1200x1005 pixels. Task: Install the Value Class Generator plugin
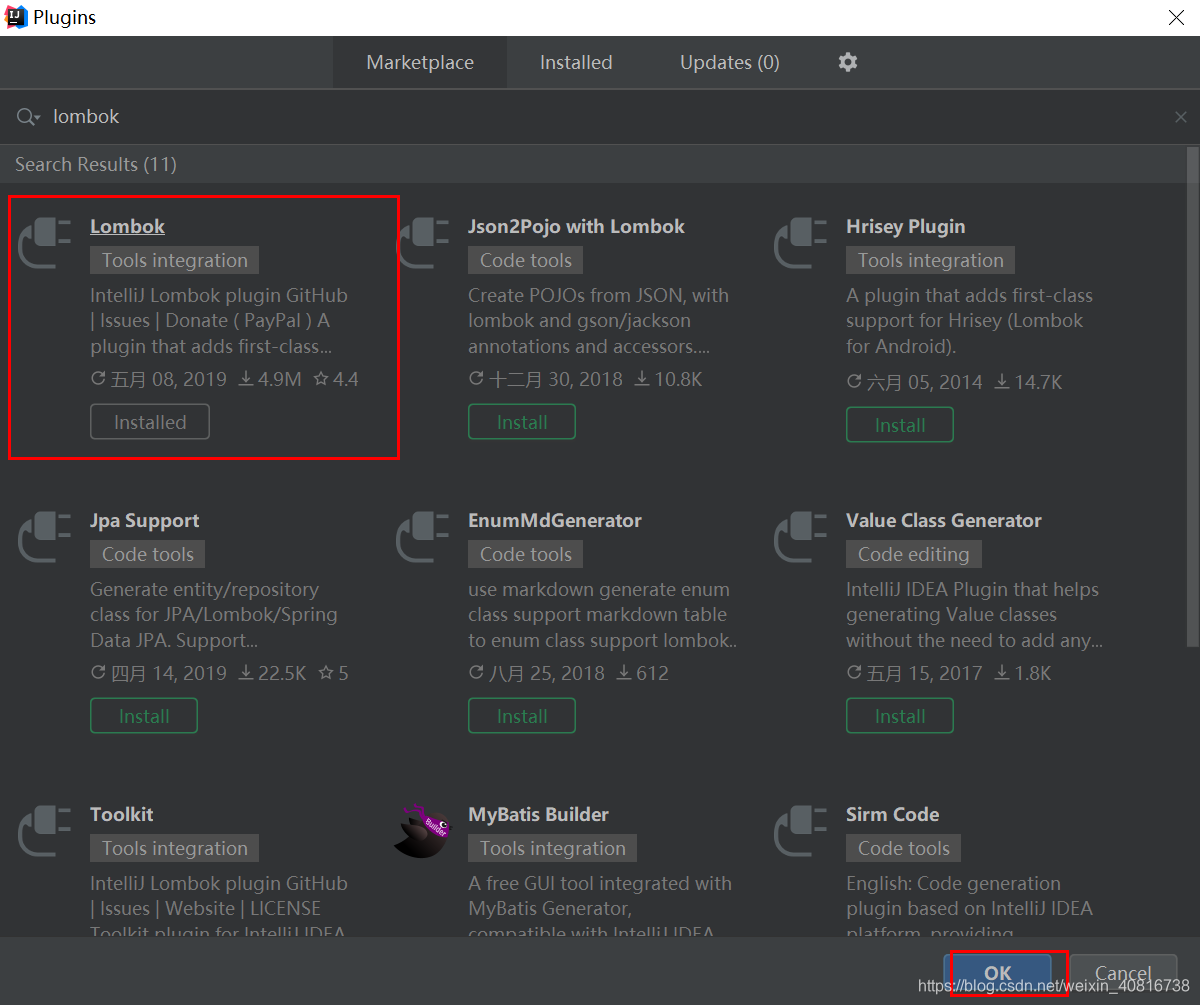point(900,716)
